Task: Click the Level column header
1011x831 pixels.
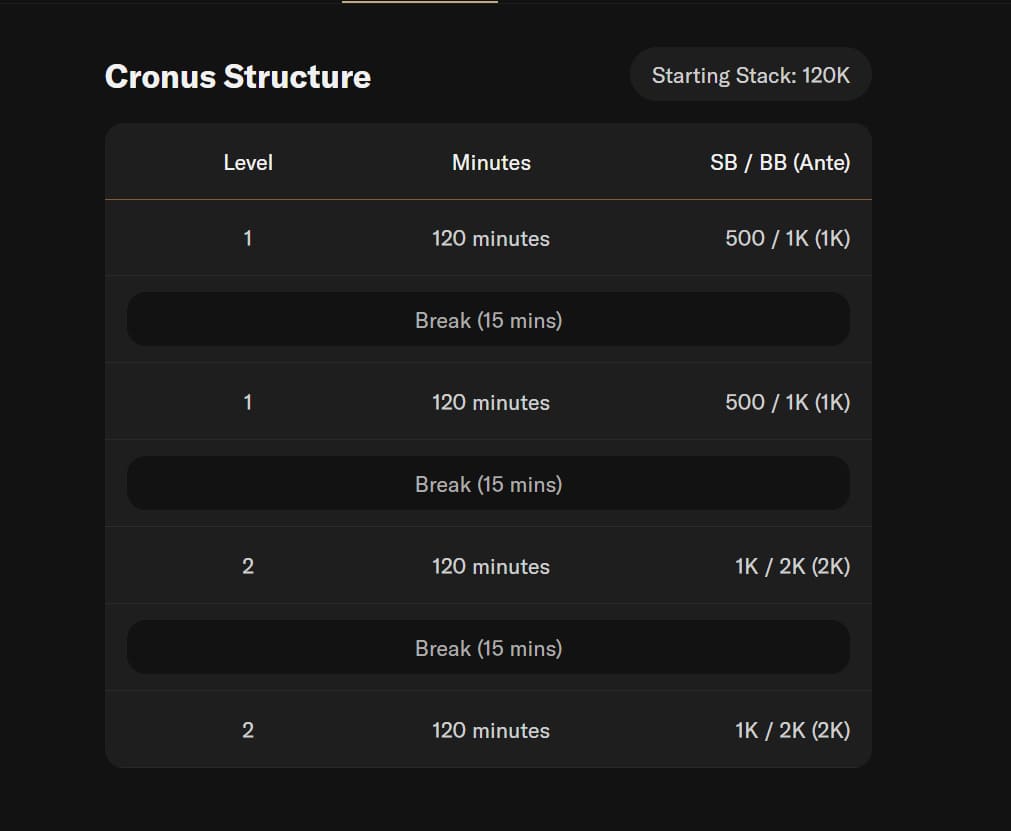Action: [248, 162]
